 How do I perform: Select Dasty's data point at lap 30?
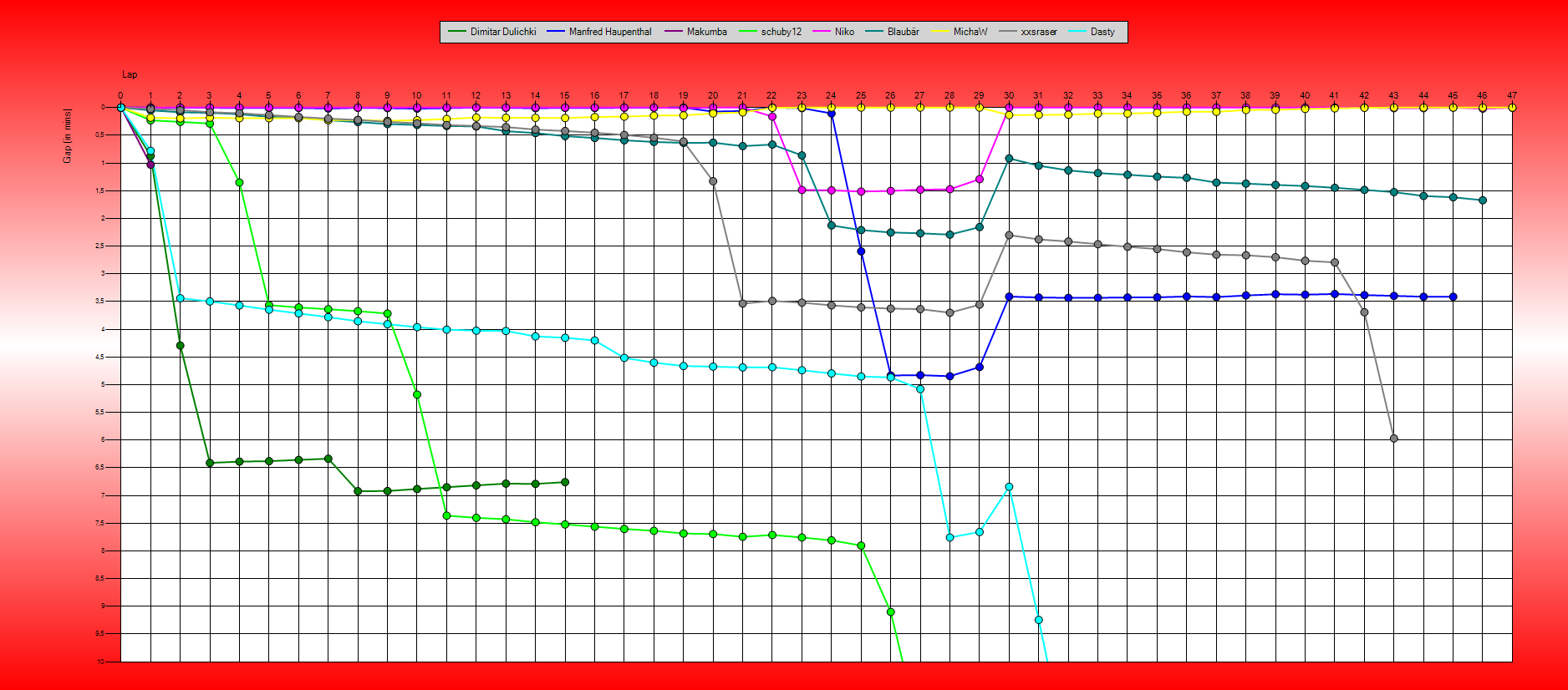pos(1009,486)
